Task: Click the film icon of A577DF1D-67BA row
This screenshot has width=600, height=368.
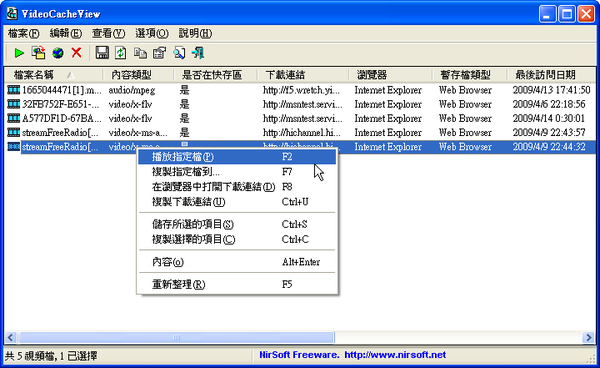Action: coord(14,118)
